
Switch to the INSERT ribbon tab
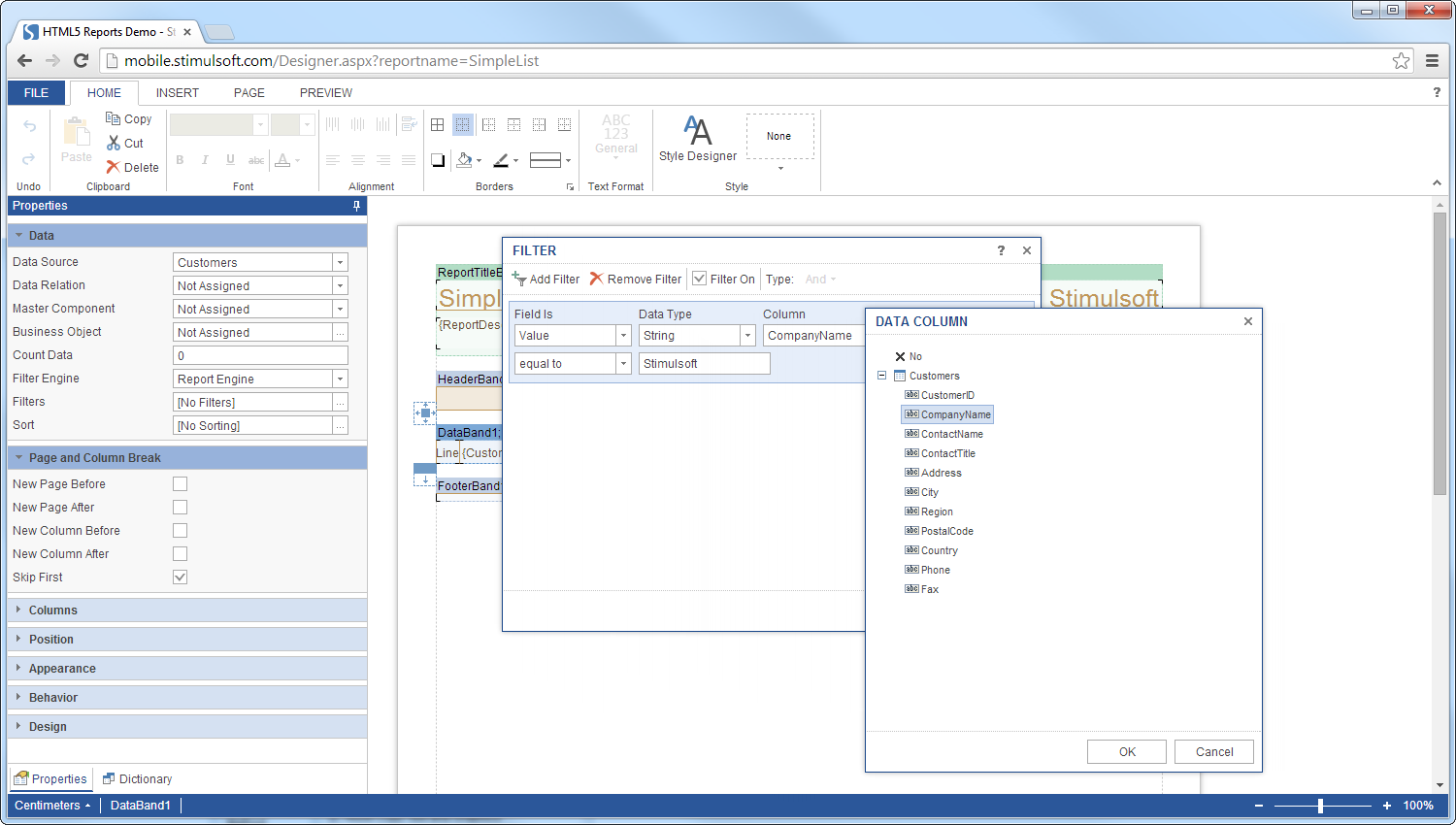(178, 92)
